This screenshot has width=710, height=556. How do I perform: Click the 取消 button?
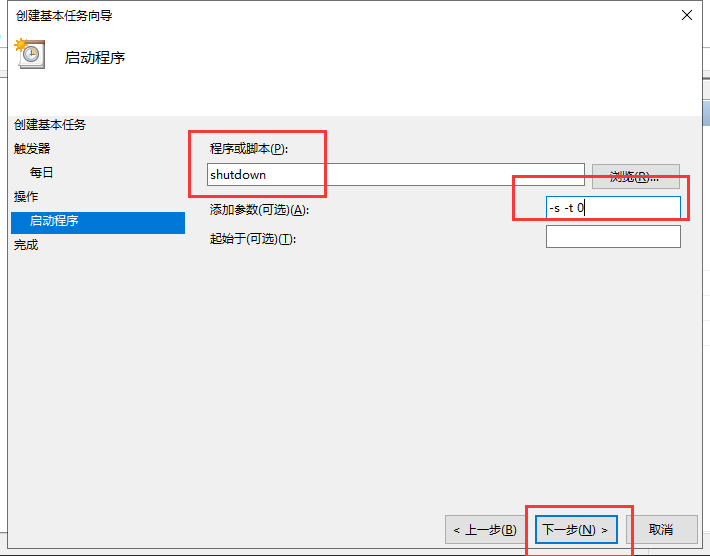661,529
